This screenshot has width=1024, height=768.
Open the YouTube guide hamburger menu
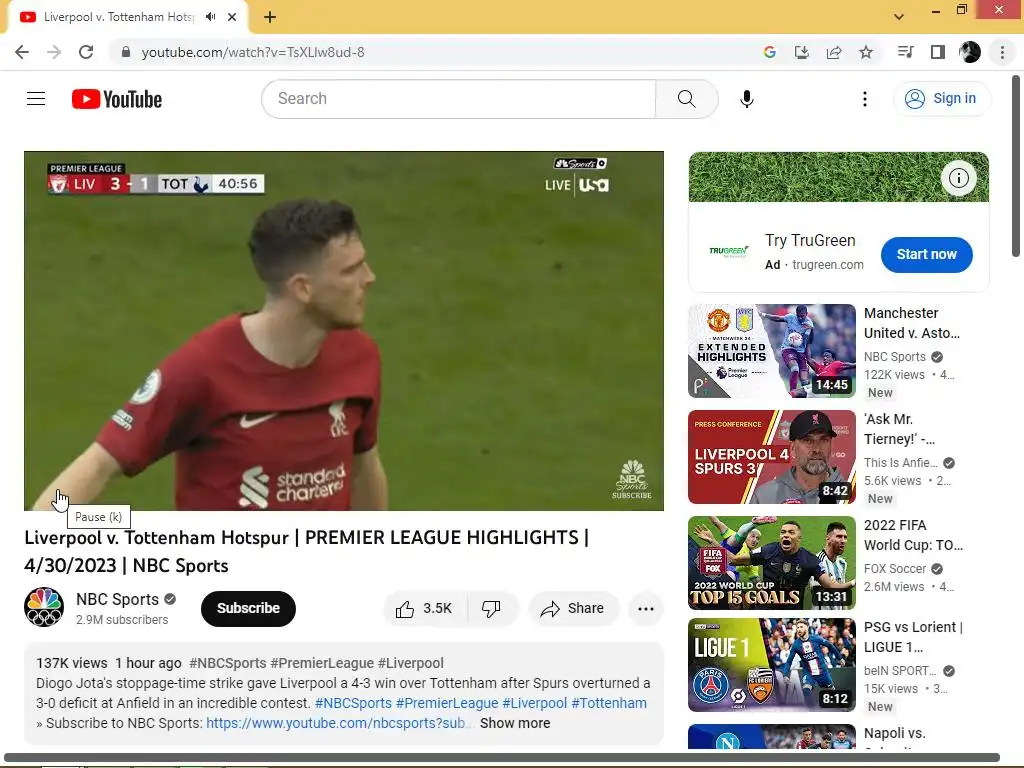[36, 99]
